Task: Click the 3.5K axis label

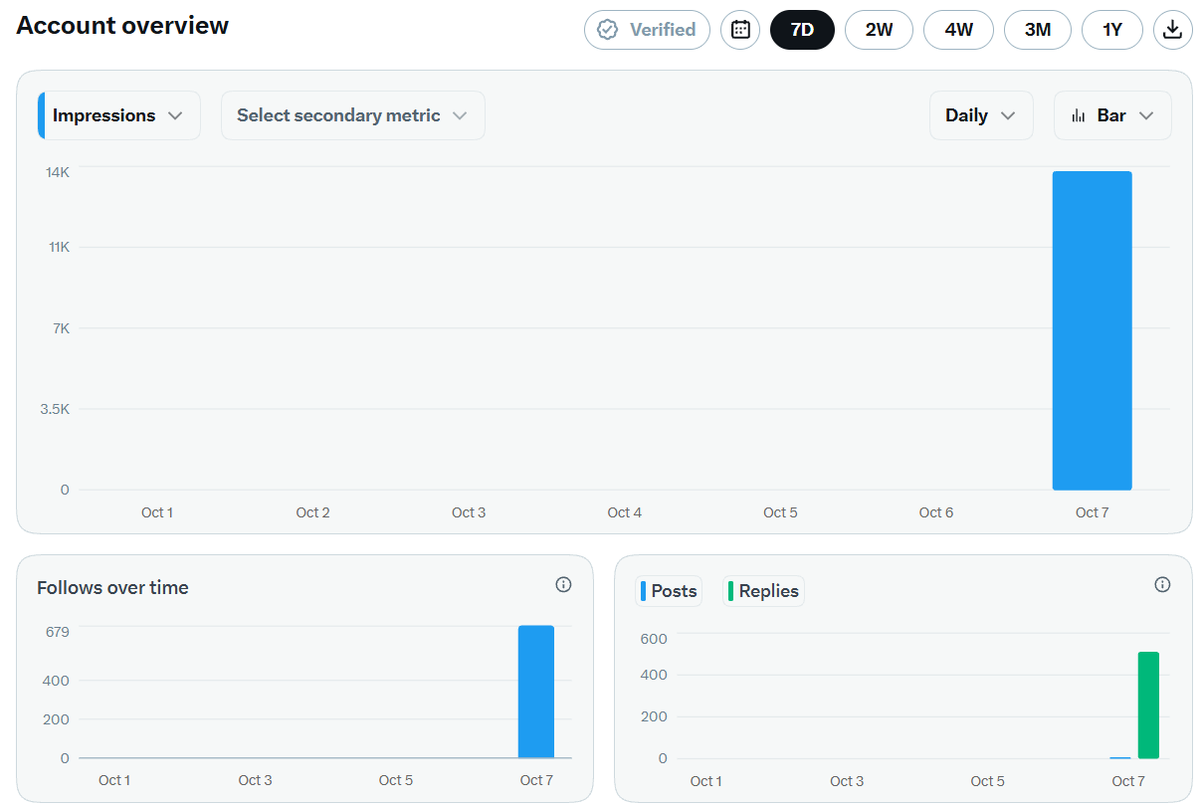Action: pyautogui.click(x=54, y=409)
